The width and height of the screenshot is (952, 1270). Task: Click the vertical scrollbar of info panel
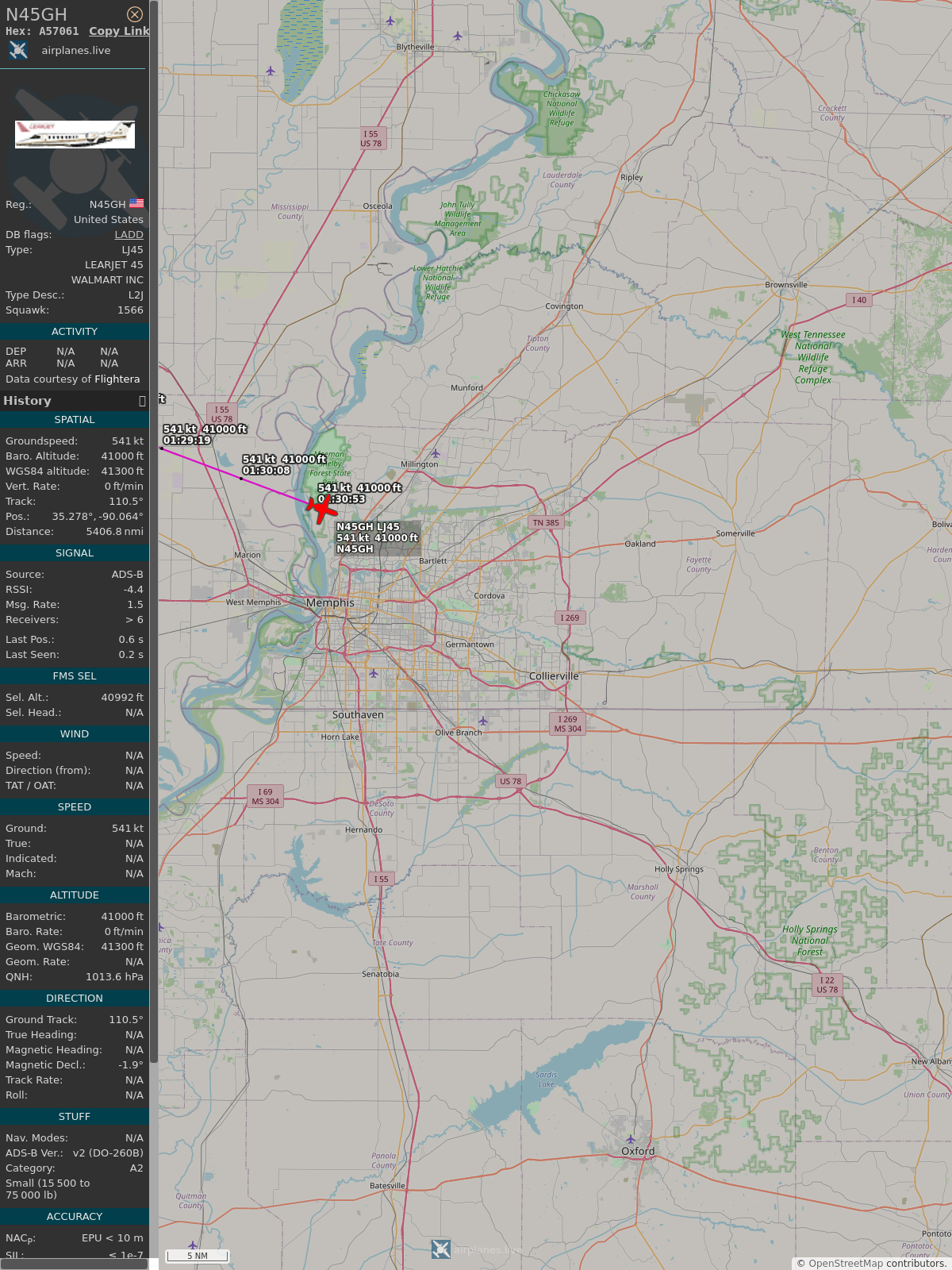click(154, 532)
